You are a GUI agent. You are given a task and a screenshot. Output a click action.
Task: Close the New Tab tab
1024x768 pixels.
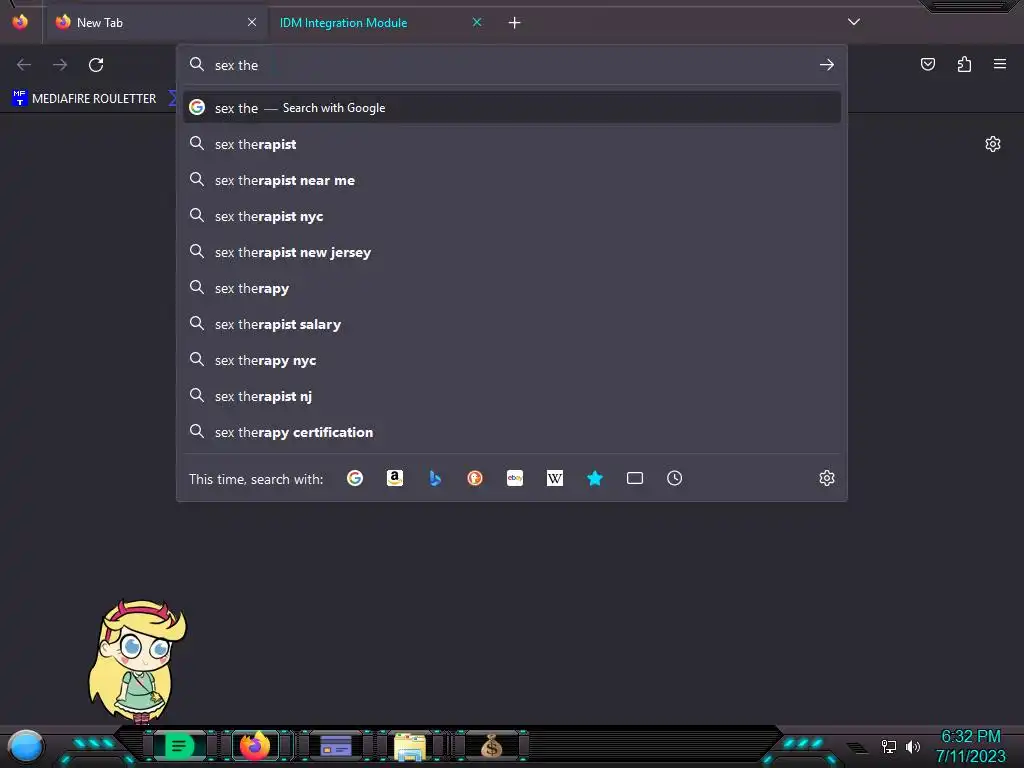point(252,22)
